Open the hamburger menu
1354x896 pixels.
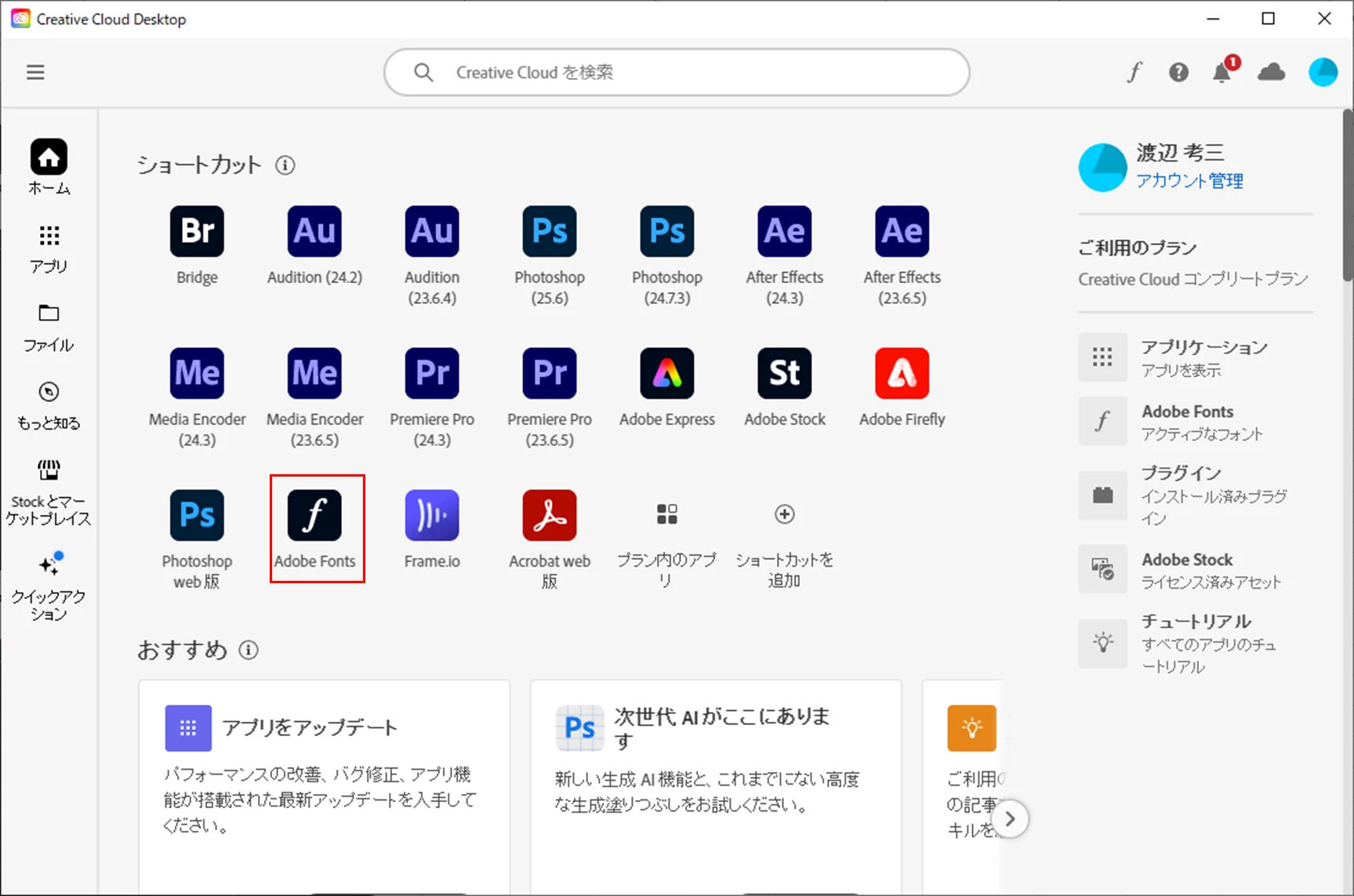click(35, 72)
